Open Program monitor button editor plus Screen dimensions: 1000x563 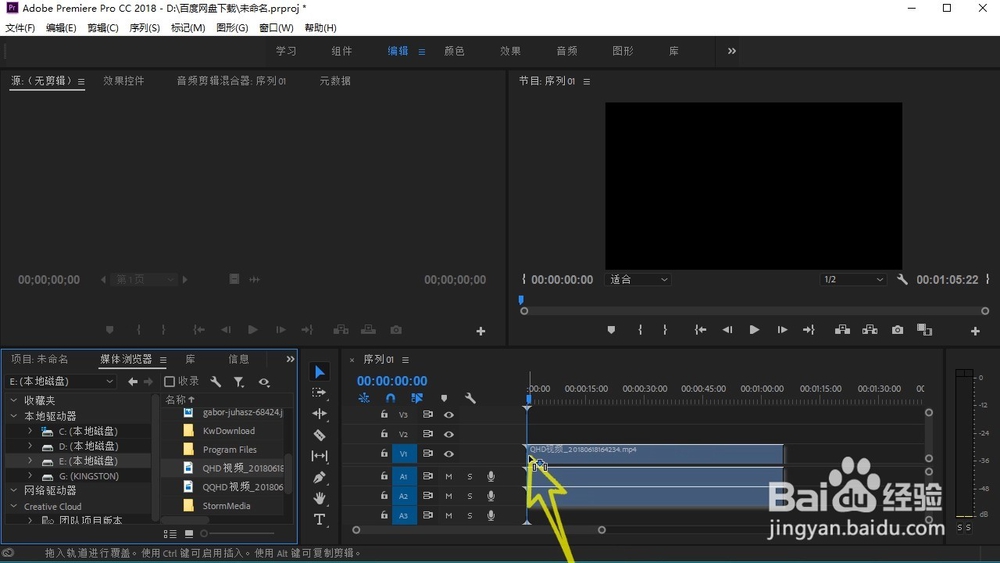tap(975, 331)
